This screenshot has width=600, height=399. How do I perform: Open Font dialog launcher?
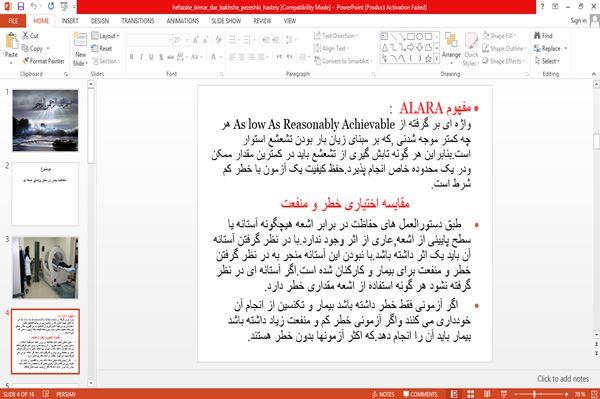221,74
